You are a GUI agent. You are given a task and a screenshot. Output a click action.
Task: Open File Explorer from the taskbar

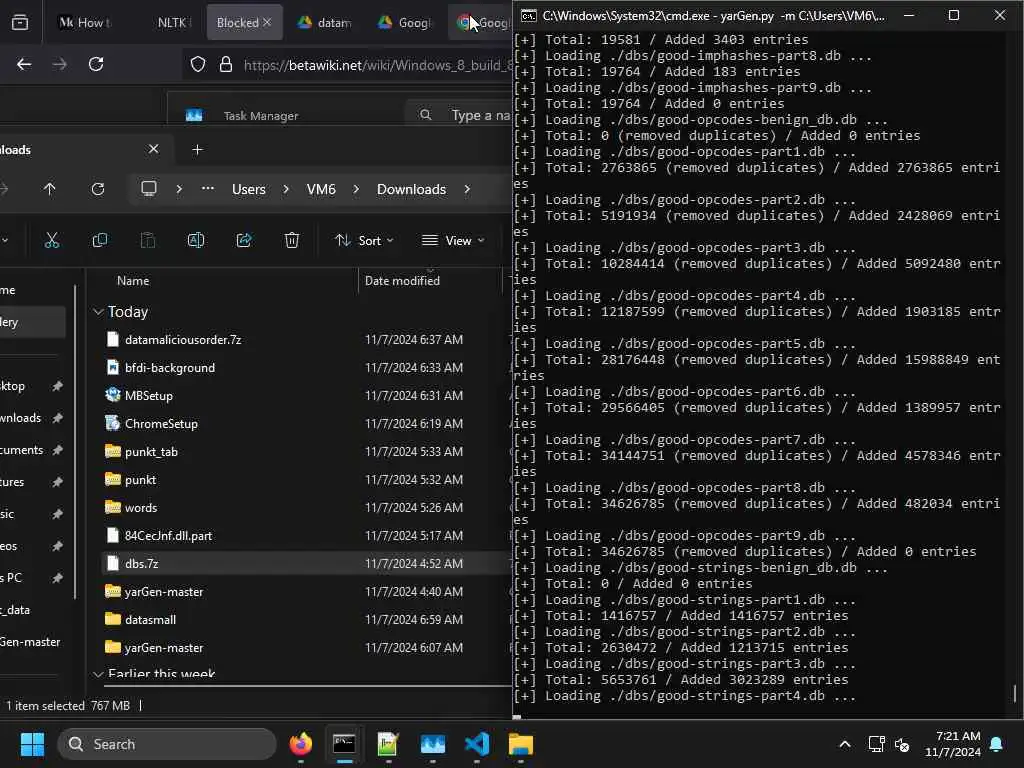pyautogui.click(x=521, y=744)
